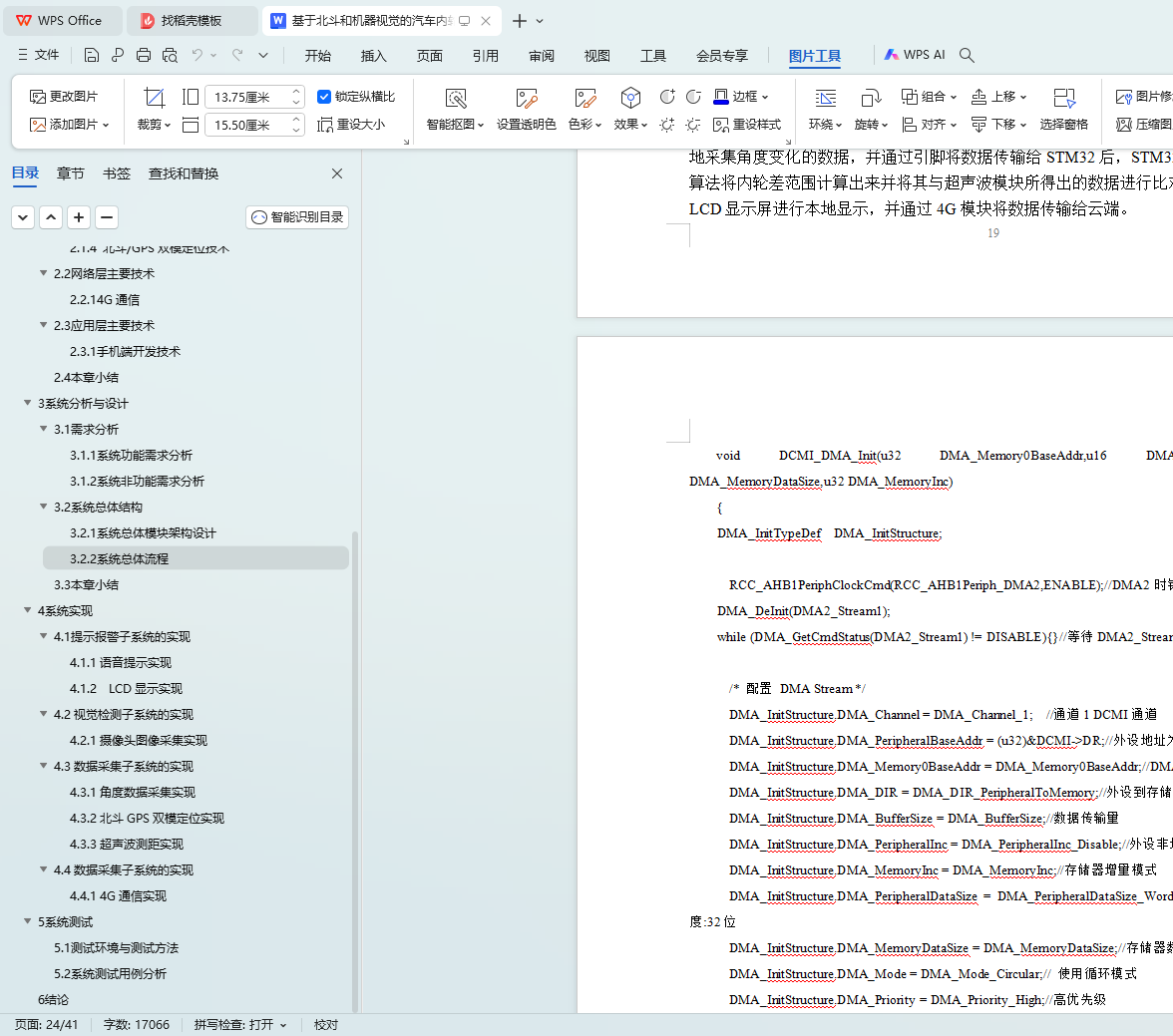
Task: Click the Undo arrow icon
Action: point(196,55)
